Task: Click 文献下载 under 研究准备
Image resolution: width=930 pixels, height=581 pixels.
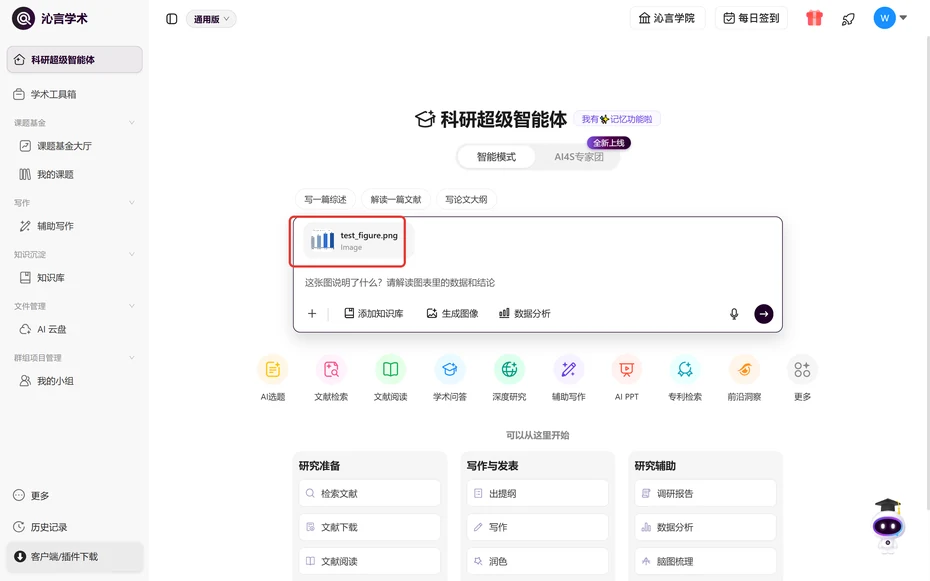Action: pos(370,527)
